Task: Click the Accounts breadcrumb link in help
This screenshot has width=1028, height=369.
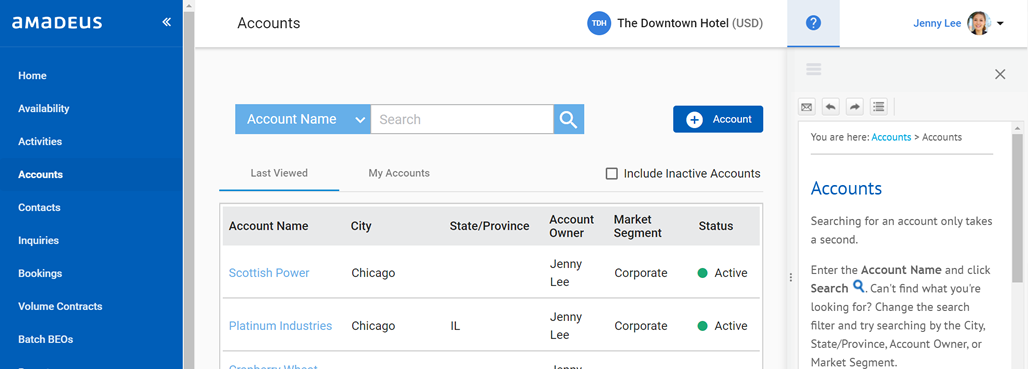Action: 891,137
